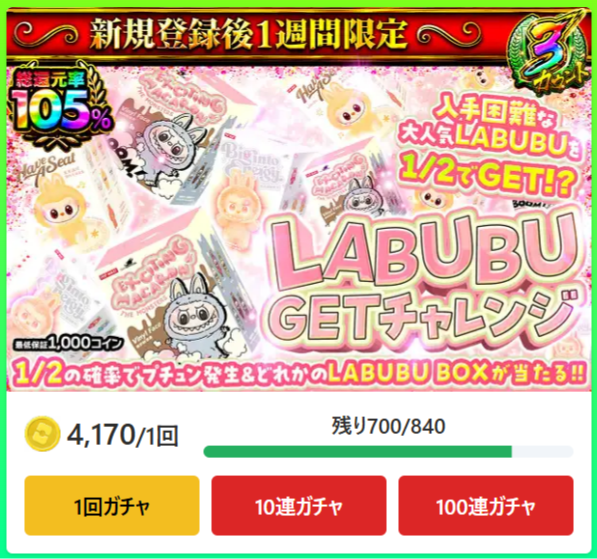Click the LABUBU GET challenge title graphic

pos(425,280)
